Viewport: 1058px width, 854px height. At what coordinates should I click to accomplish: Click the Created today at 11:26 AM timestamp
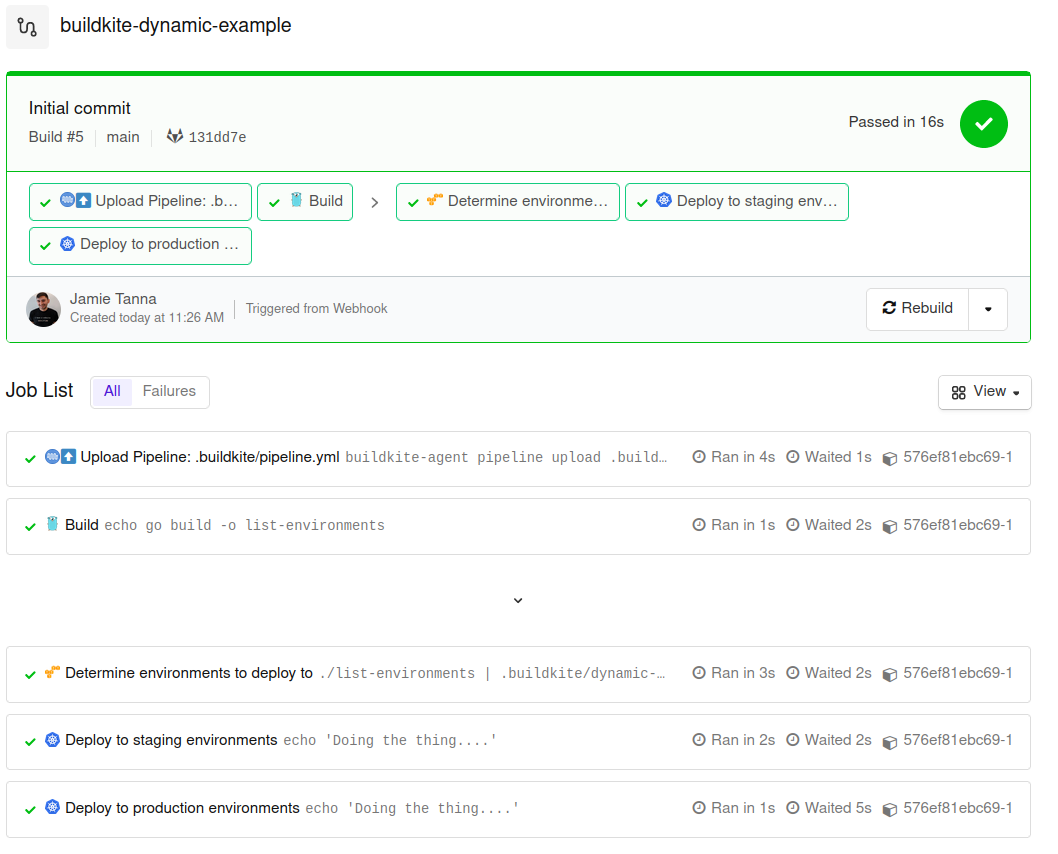click(147, 317)
